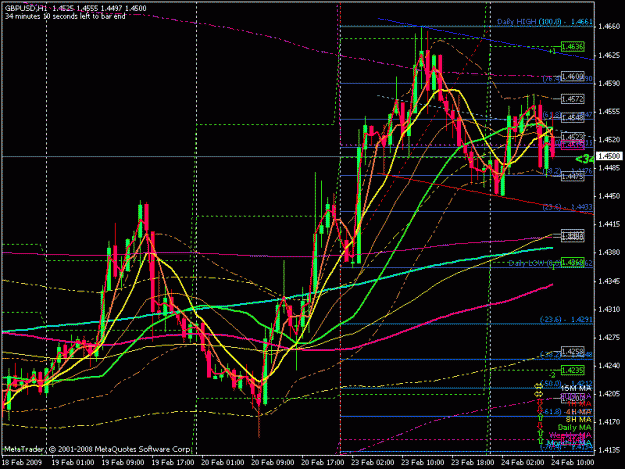Click the '20 Feb 17:00' time axis label

coord(322,463)
